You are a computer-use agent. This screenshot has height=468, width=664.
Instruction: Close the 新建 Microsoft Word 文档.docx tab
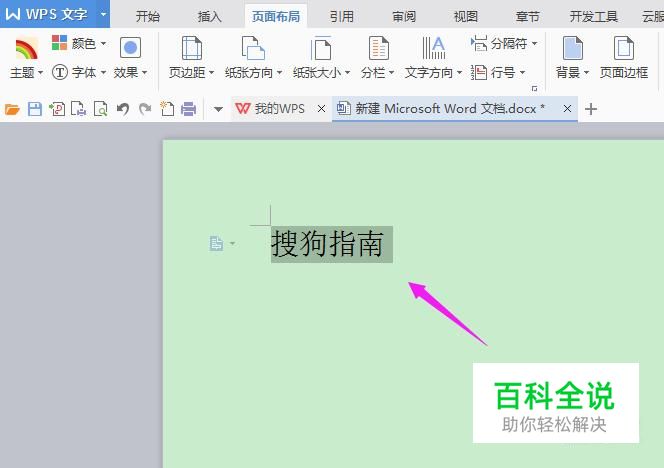coord(567,109)
